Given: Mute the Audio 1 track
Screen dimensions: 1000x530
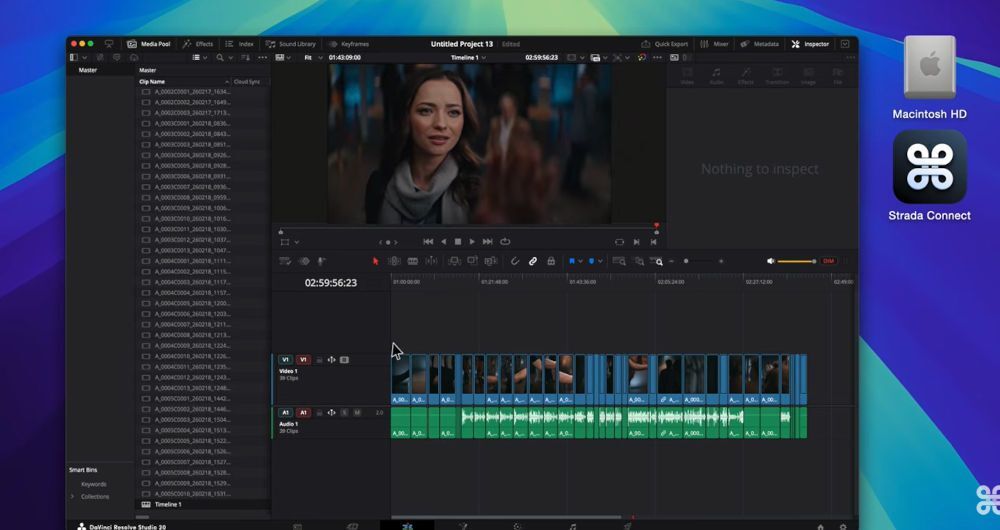Looking at the screenshot, I should coord(357,412).
